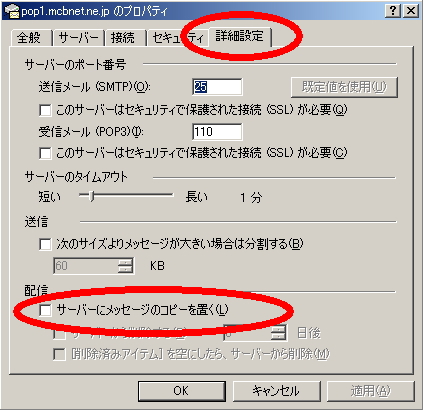Click the キャンセル button
This screenshot has width=423, height=410.
[x=276, y=391]
